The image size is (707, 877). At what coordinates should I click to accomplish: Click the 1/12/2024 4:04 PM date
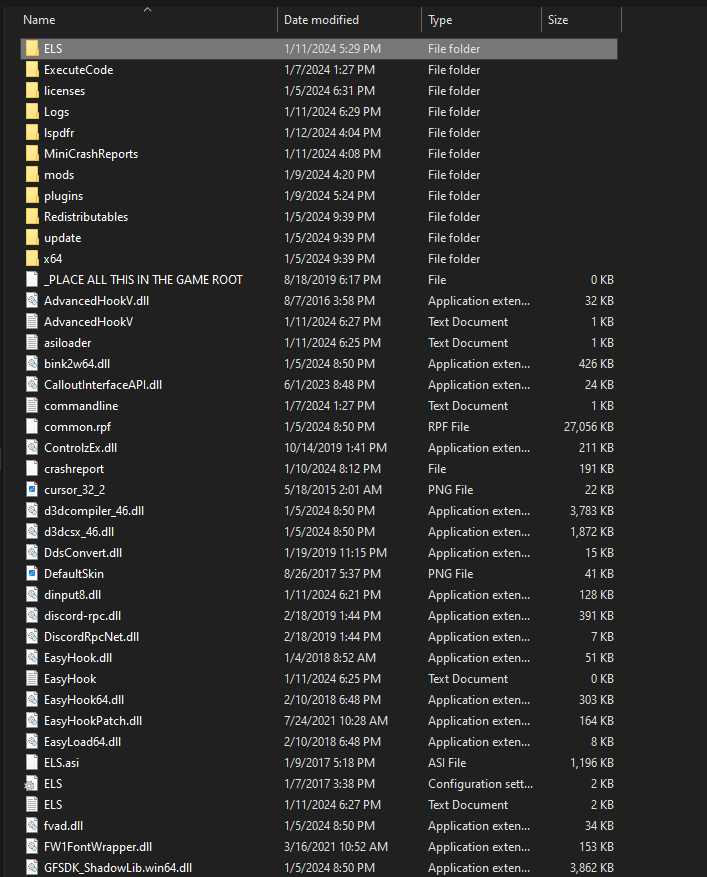click(332, 133)
